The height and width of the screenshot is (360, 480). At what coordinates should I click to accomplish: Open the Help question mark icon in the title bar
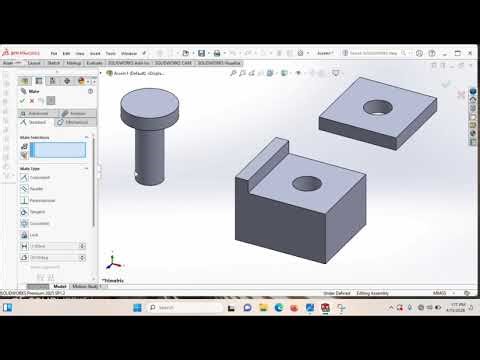click(x=432, y=53)
